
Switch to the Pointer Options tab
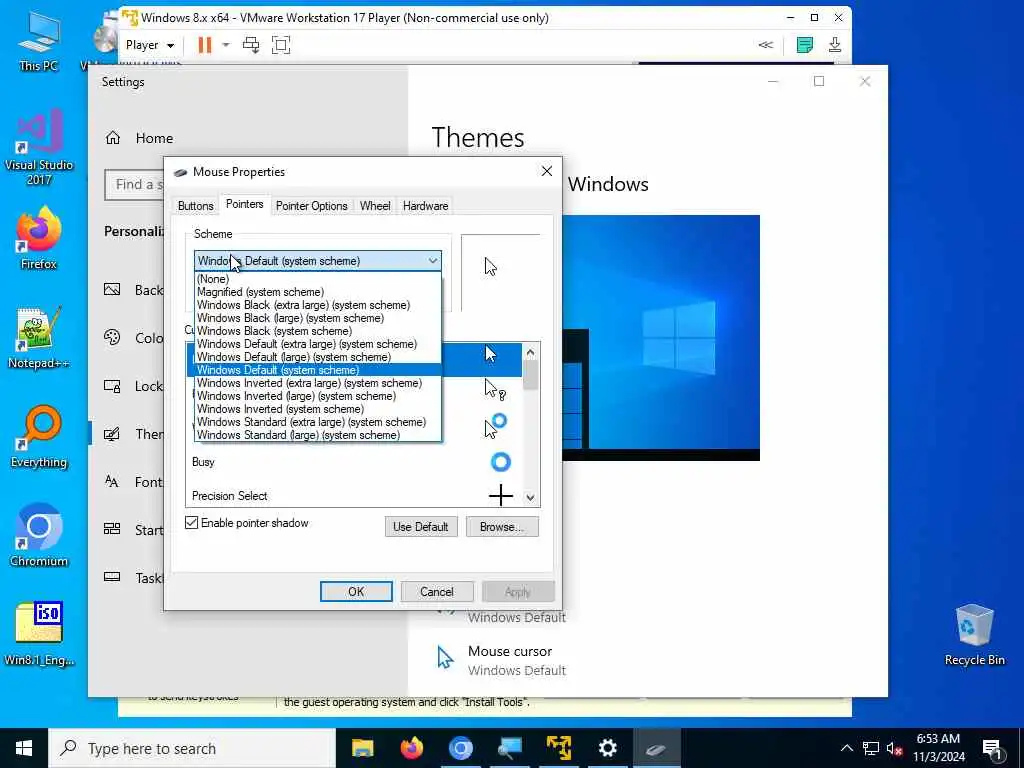312,206
